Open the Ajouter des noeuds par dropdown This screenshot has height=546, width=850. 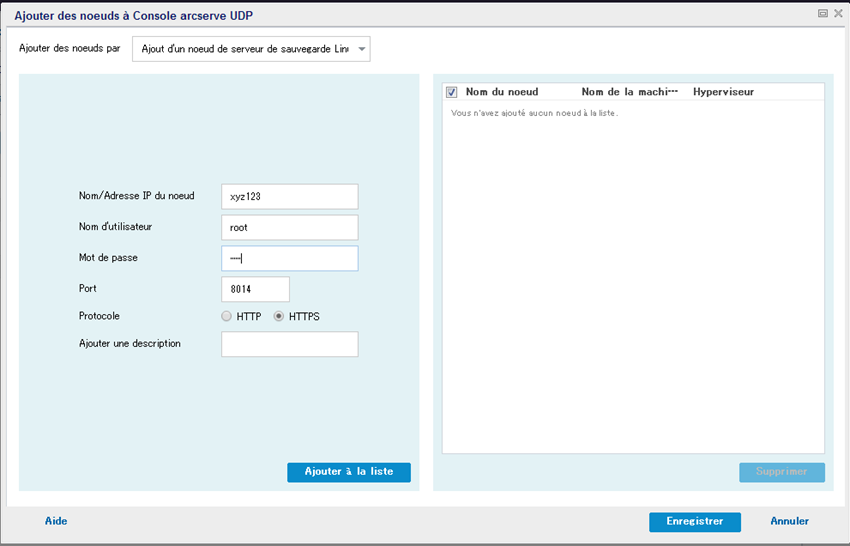tap(251, 49)
